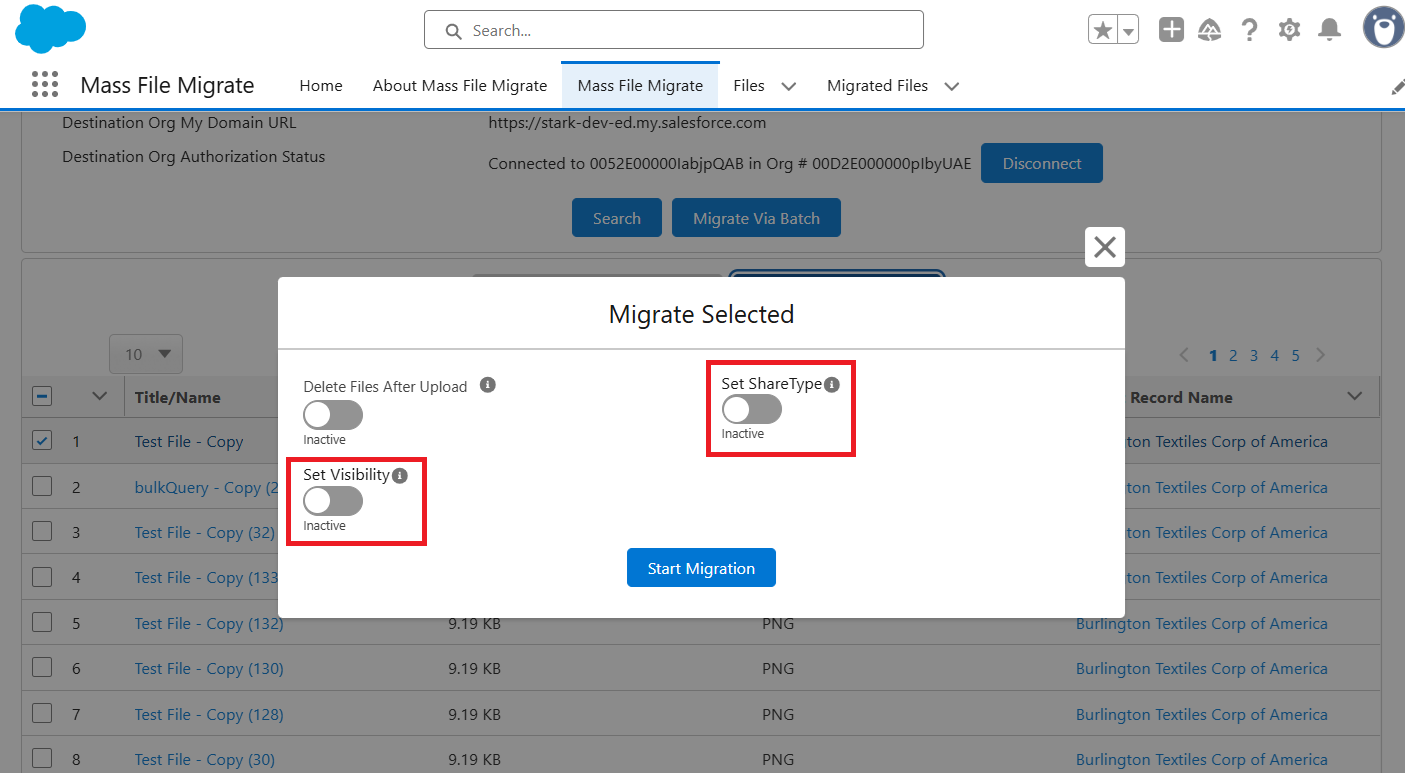Show info tooltip for Delete Files After Upload
Viewport: 1405px width, 773px height.
click(x=488, y=385)
